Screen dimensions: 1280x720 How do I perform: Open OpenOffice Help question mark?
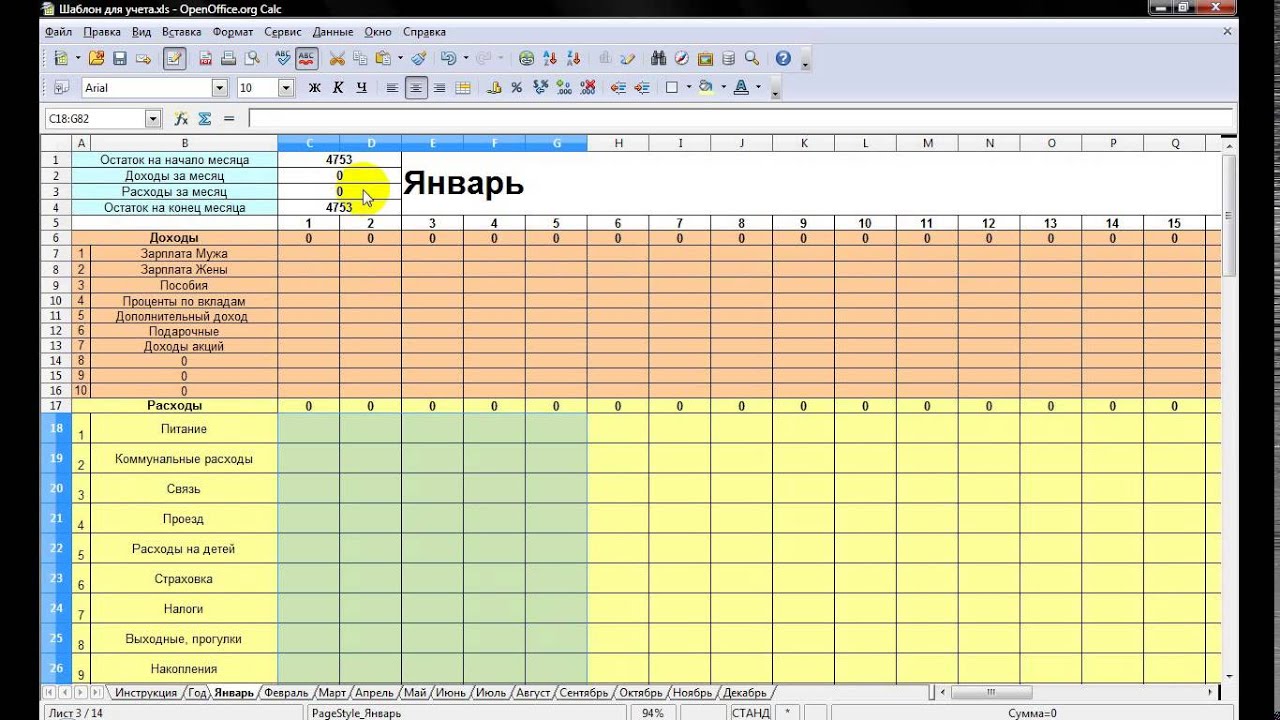pyautogui.click(x=783, y=58)
